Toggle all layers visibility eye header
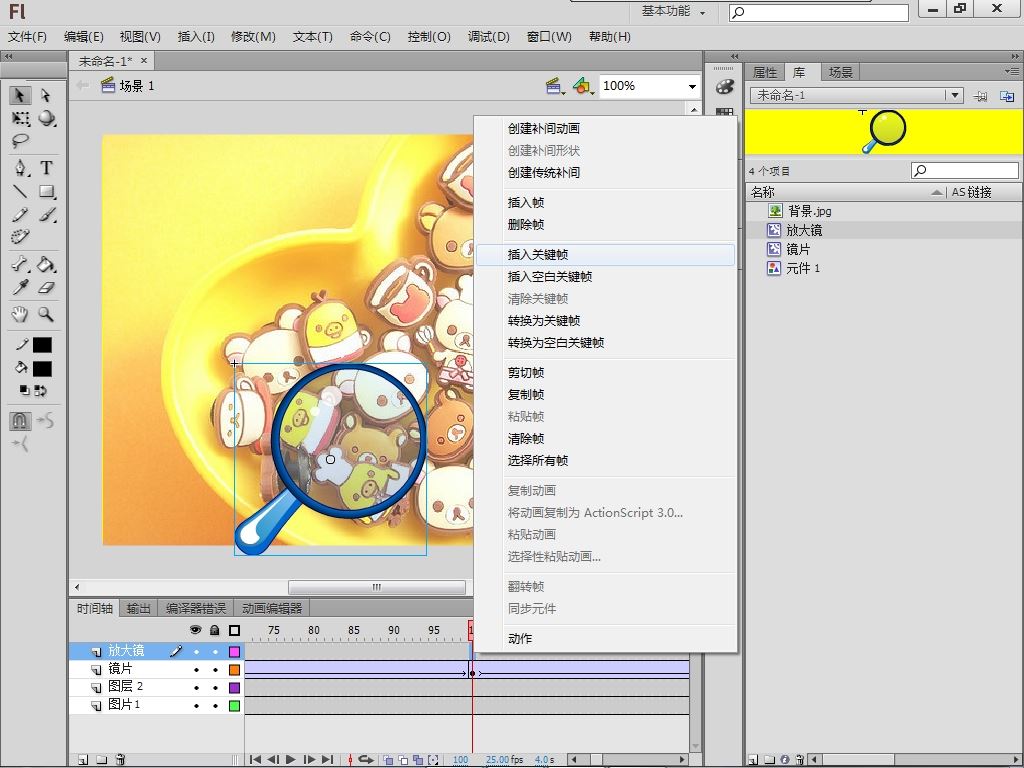The width and height of the screenshot is (1024, 768). click(195, 630)
